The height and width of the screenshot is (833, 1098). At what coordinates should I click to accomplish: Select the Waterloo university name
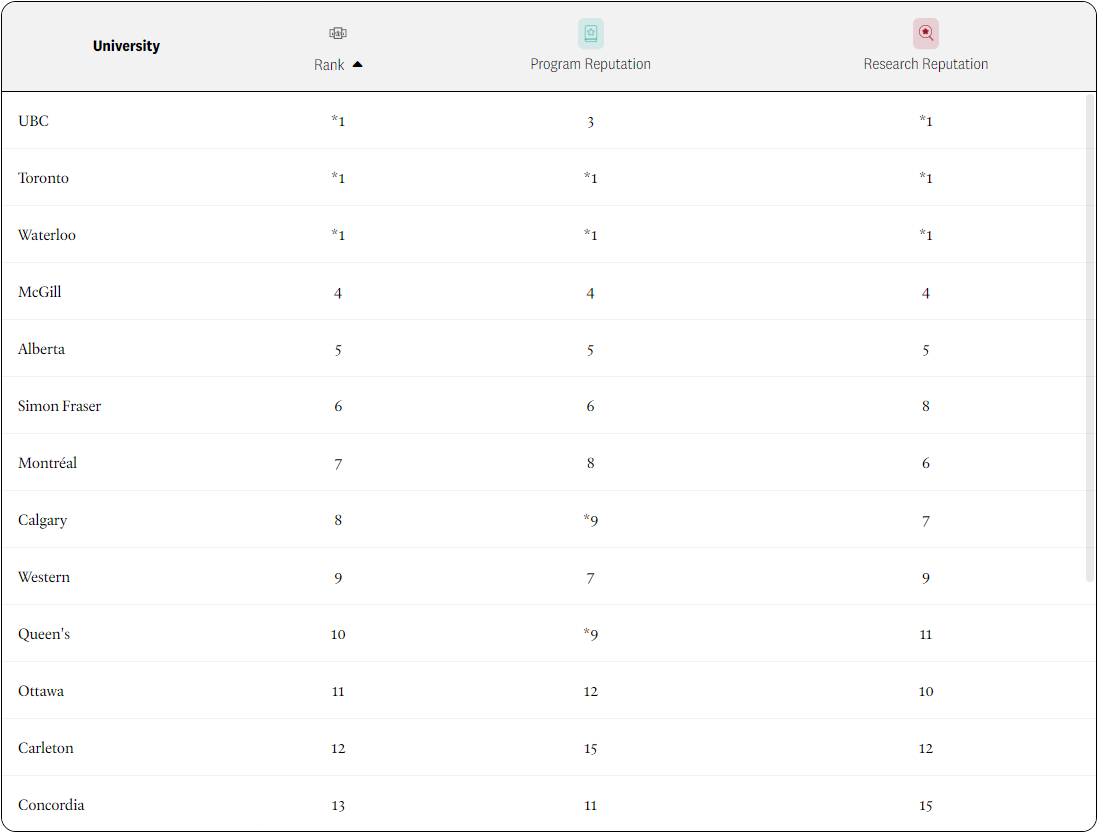[47, 234]
